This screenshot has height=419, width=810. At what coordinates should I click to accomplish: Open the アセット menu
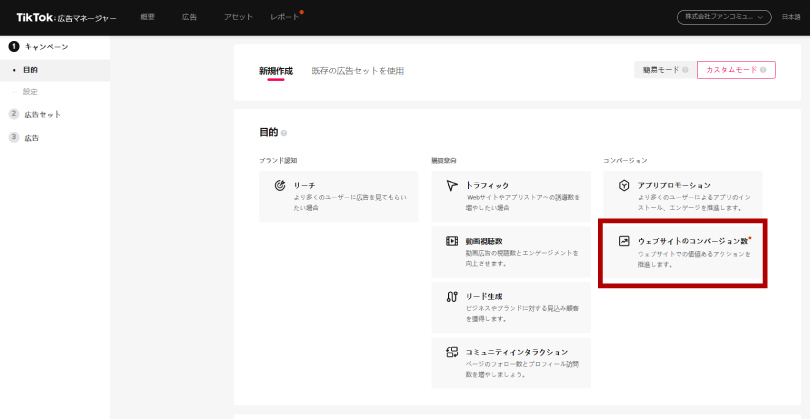pos(238,17)
